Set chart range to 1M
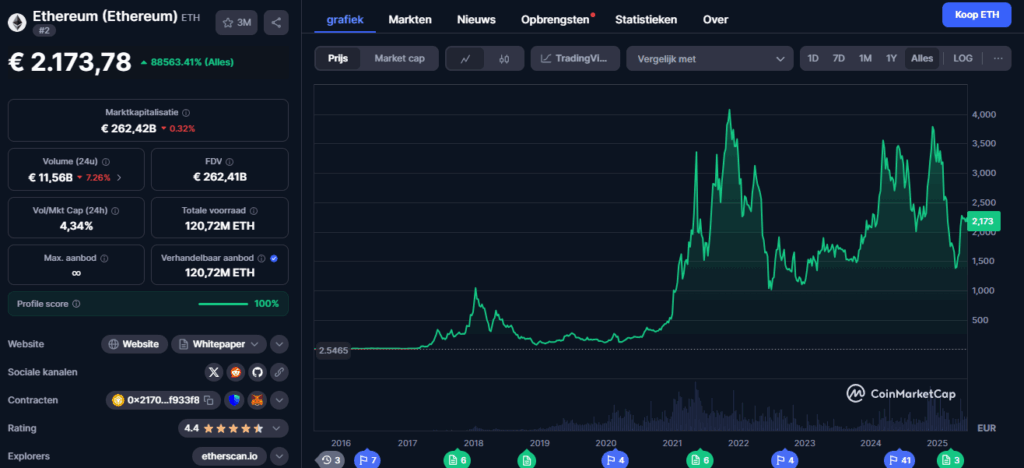1024x468 pixels. point(865,58)
